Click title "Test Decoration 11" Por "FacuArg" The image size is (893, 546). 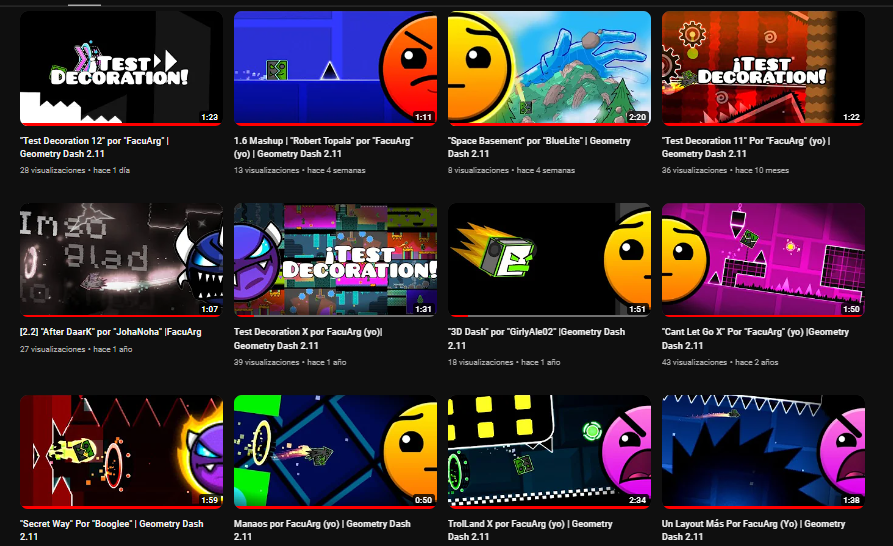[745, 147]
